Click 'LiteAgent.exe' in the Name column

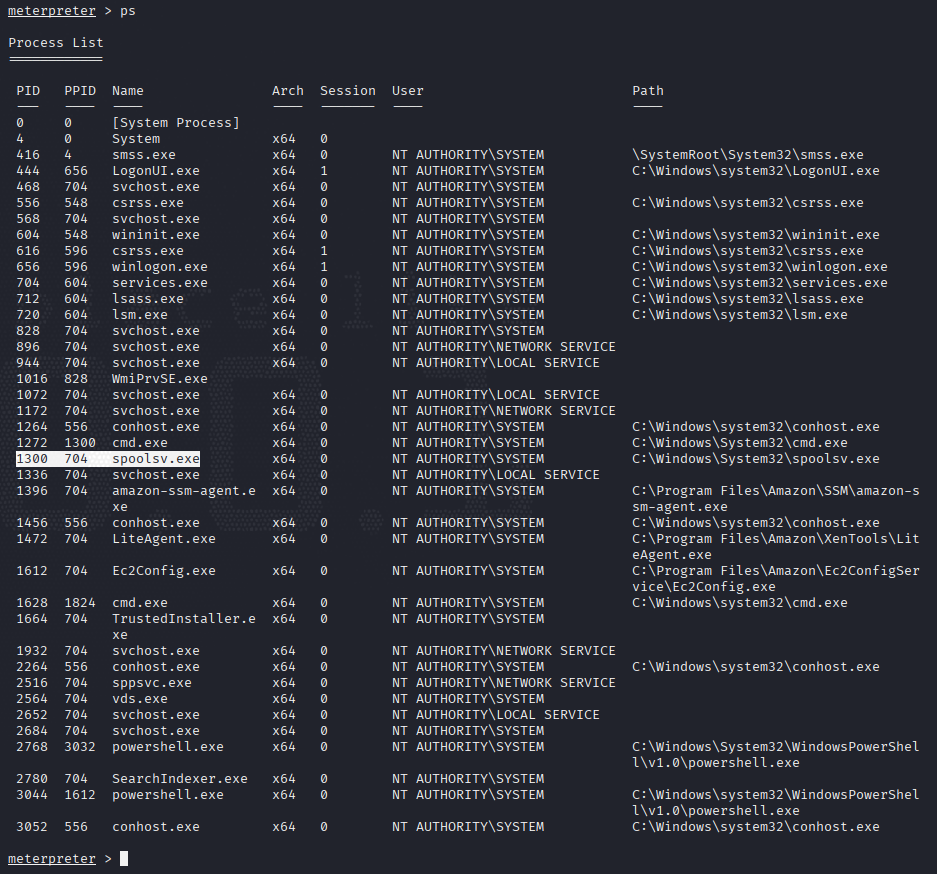pos(164,539)
